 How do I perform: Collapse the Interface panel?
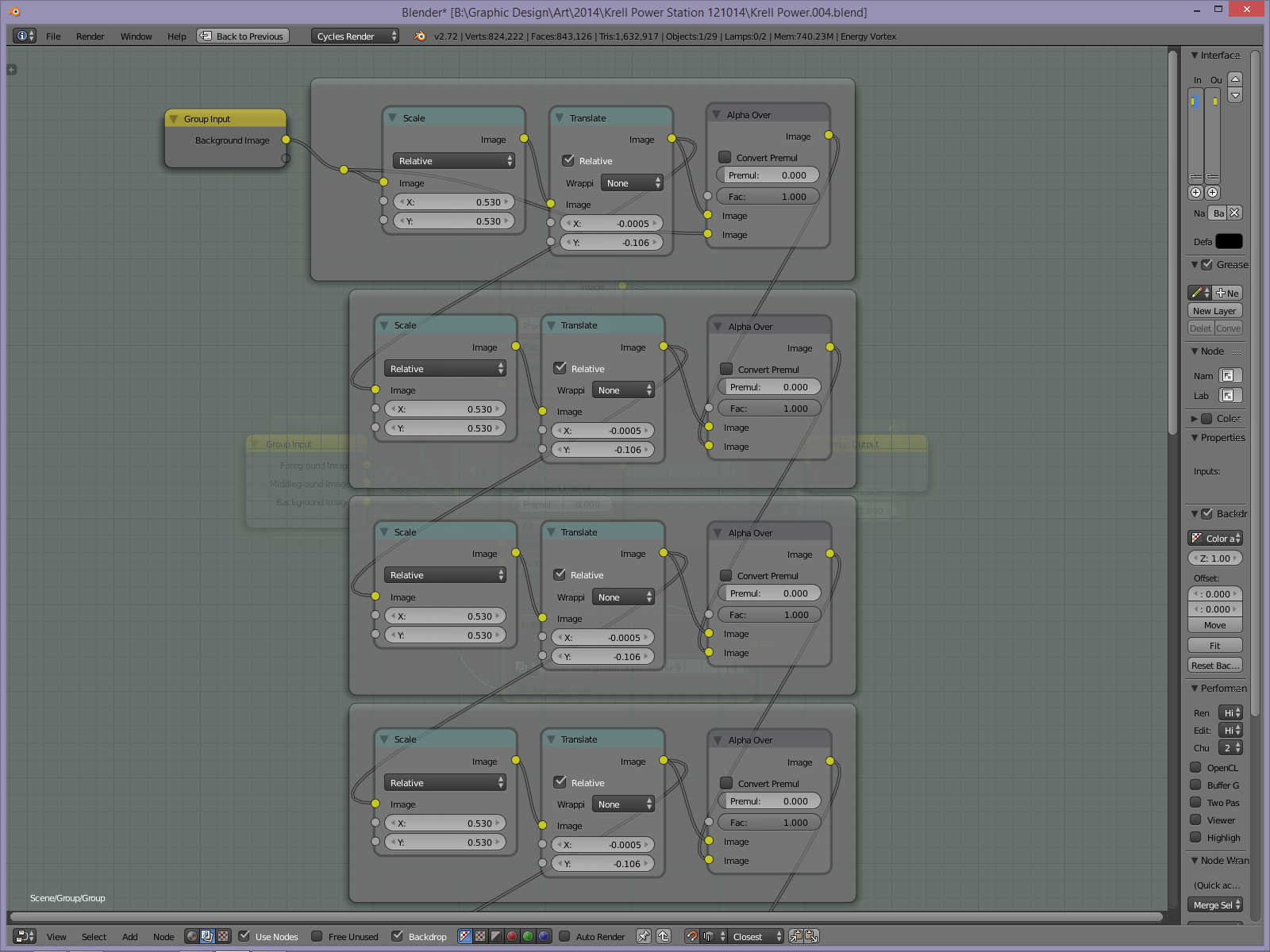point(1194,55)
